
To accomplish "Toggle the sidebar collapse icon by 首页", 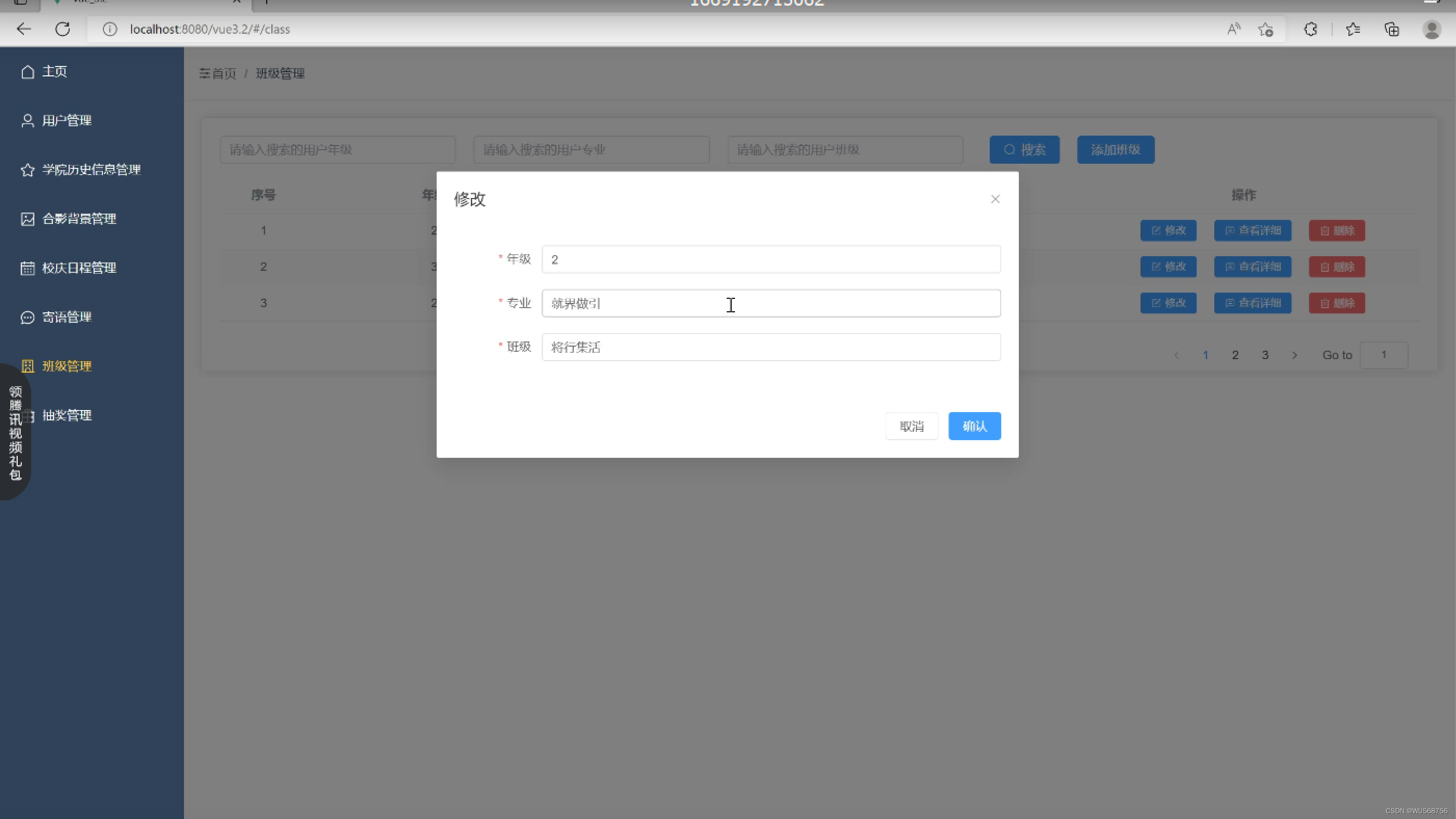I will 205,73.
